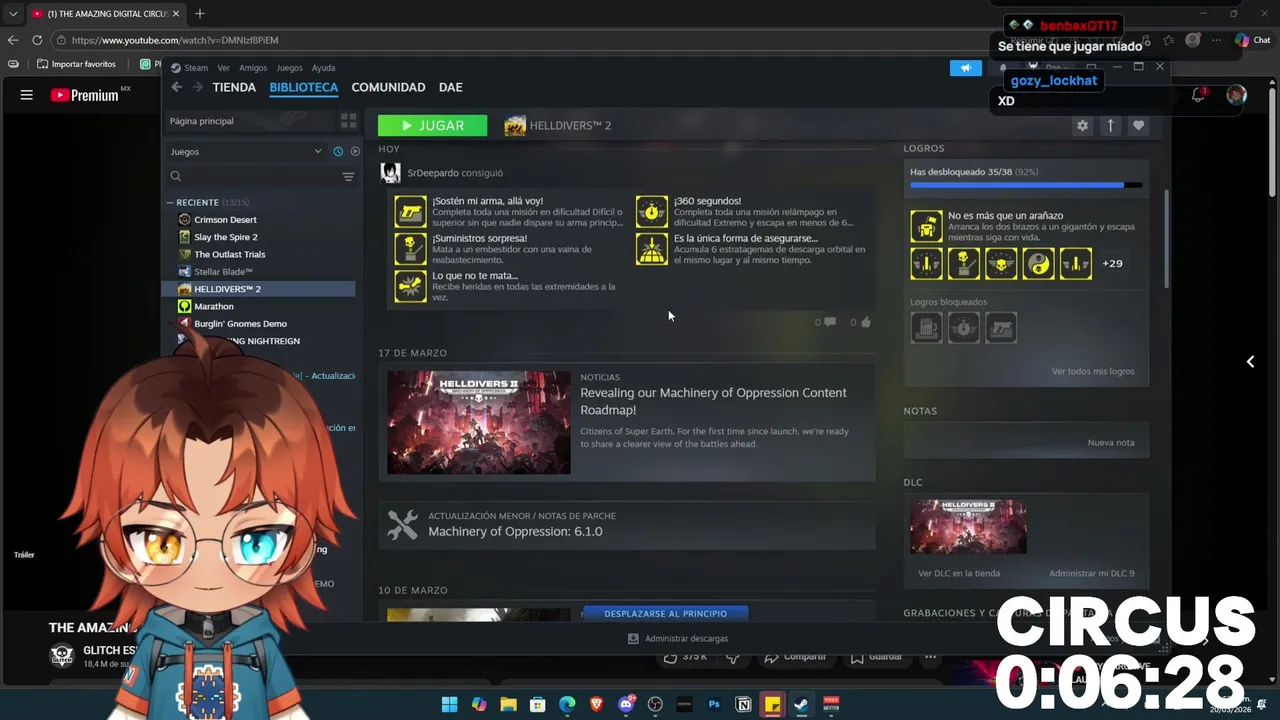Click the stopwatch locked achievement icon

tap(964, 327)
